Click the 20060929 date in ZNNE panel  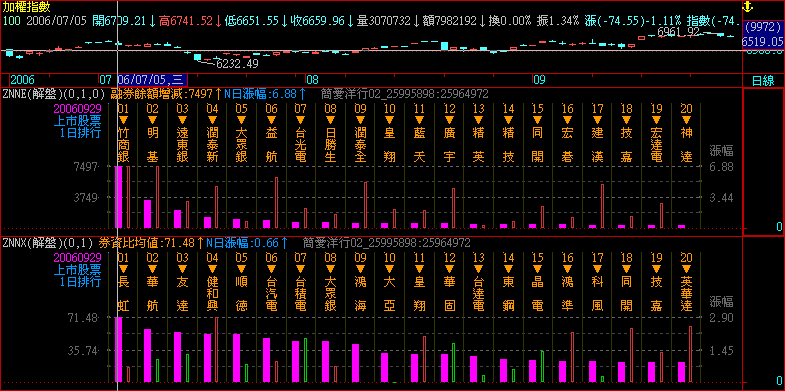pos(77,109)
